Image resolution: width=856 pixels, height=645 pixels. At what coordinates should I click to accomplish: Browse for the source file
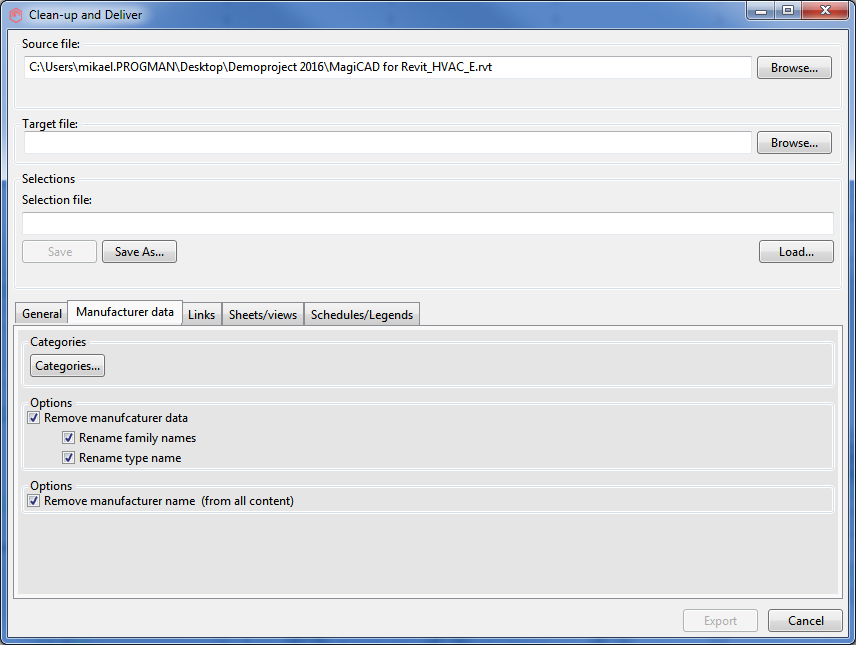point(794,68)
